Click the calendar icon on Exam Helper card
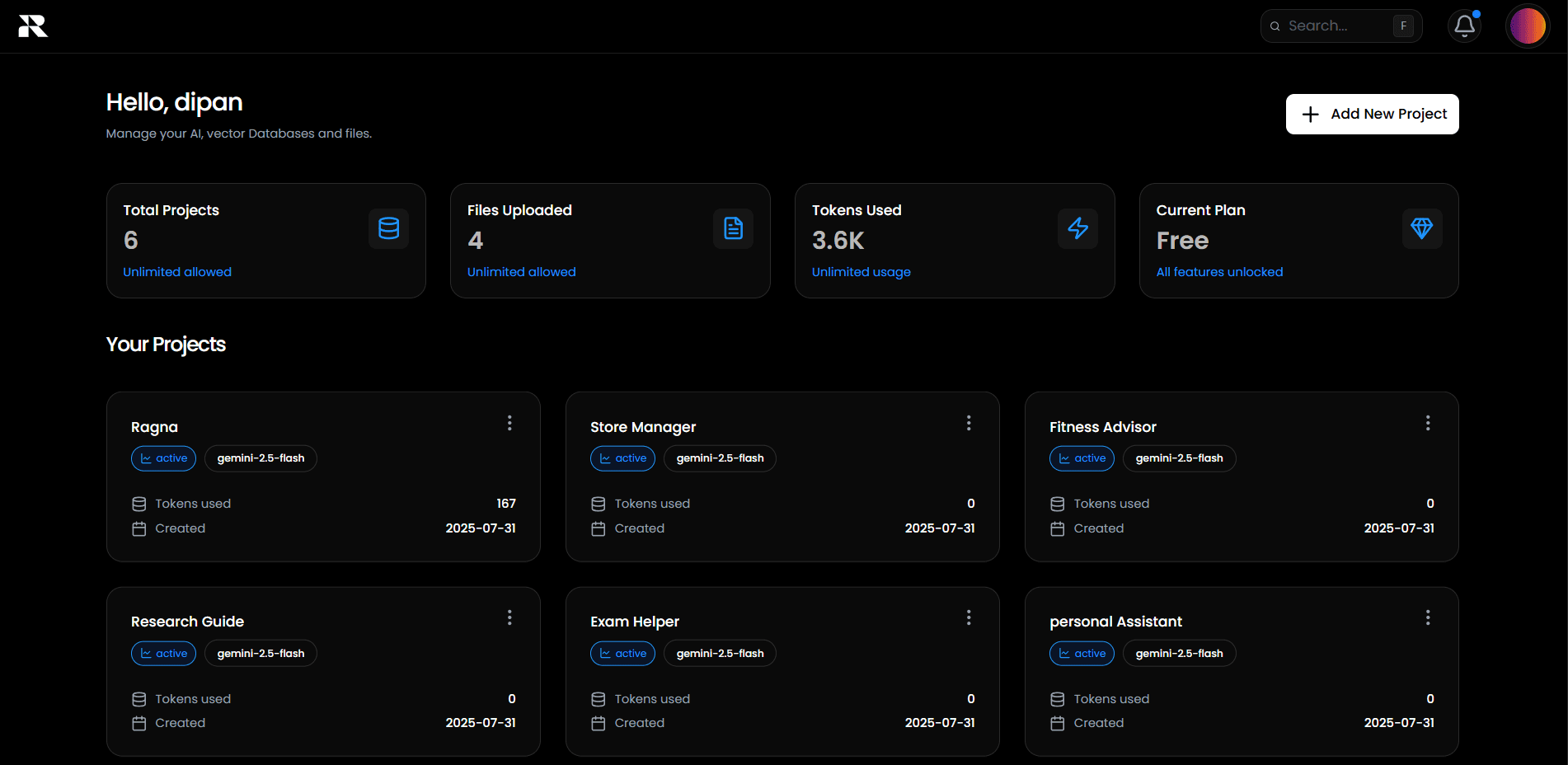The height and width of the screenshot is (765, 1568). point(599,722)
